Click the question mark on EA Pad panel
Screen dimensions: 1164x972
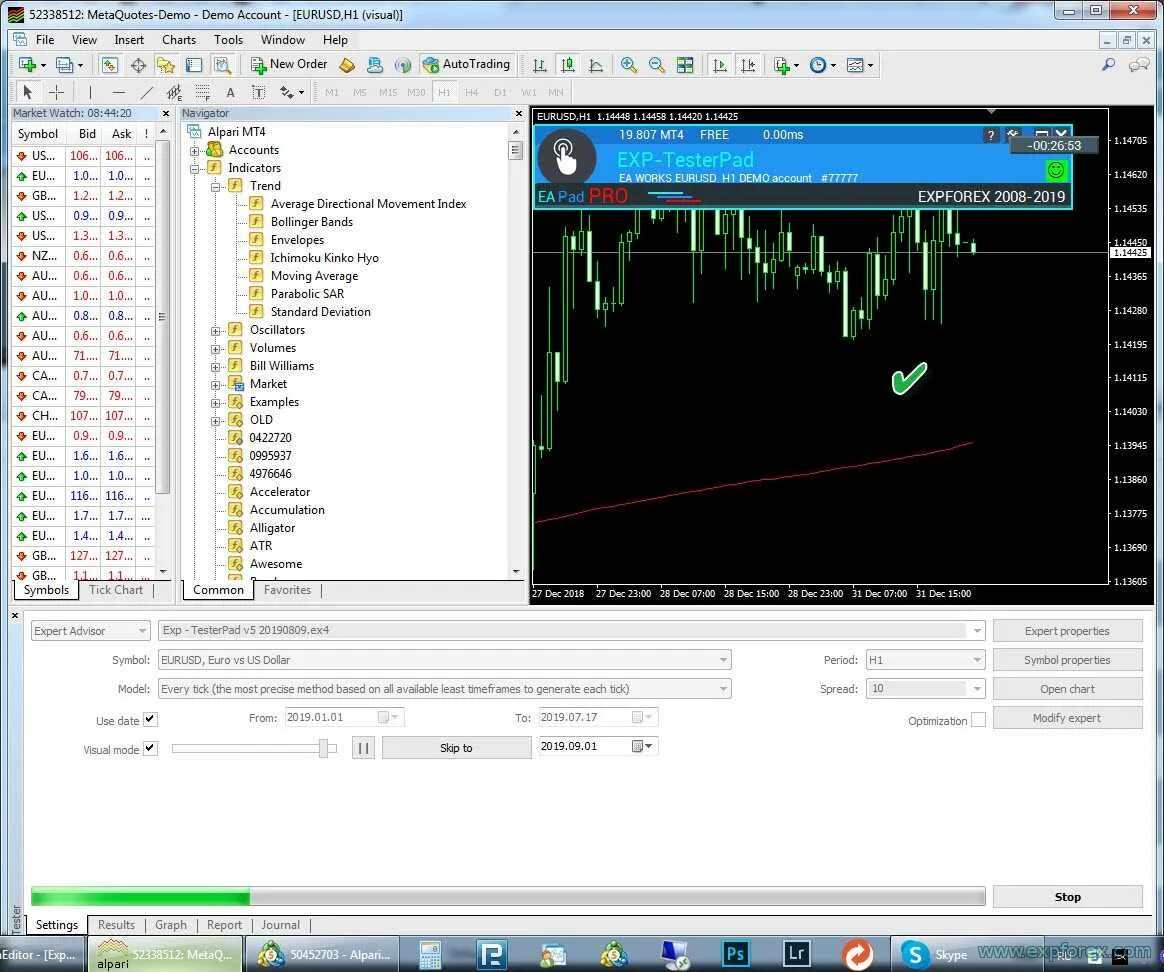[990, 134]
